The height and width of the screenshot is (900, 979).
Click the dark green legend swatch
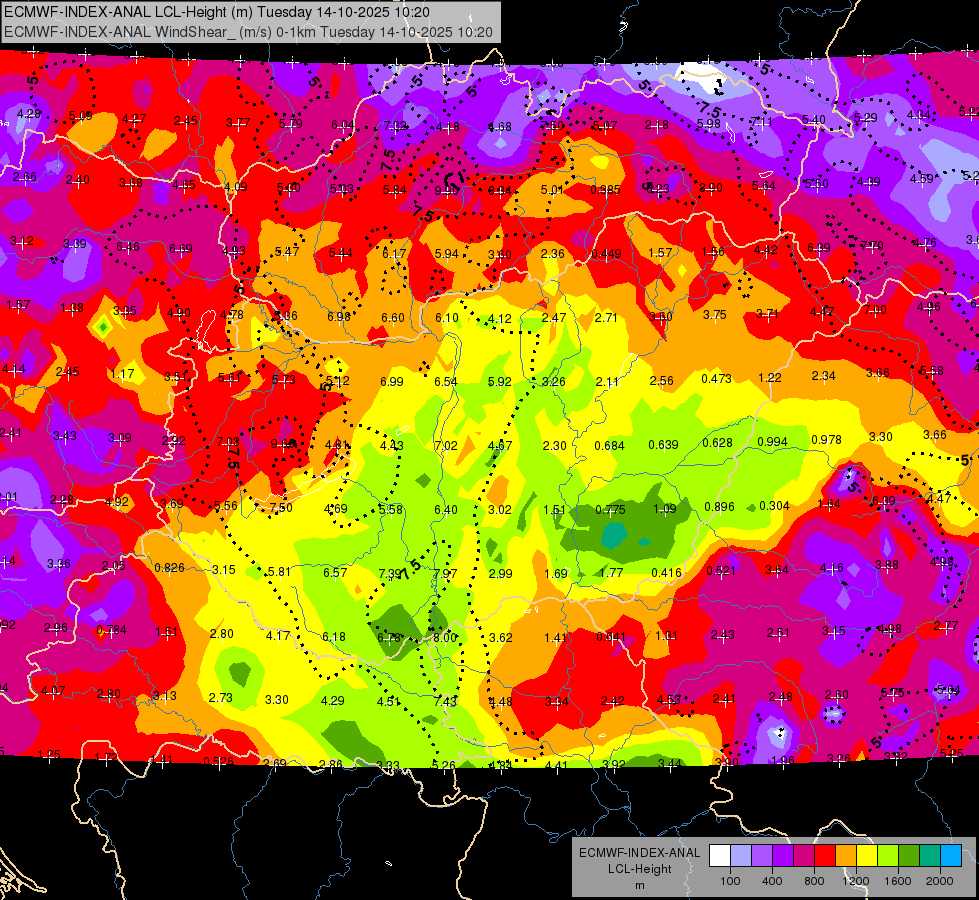click(x=908, y=856)
